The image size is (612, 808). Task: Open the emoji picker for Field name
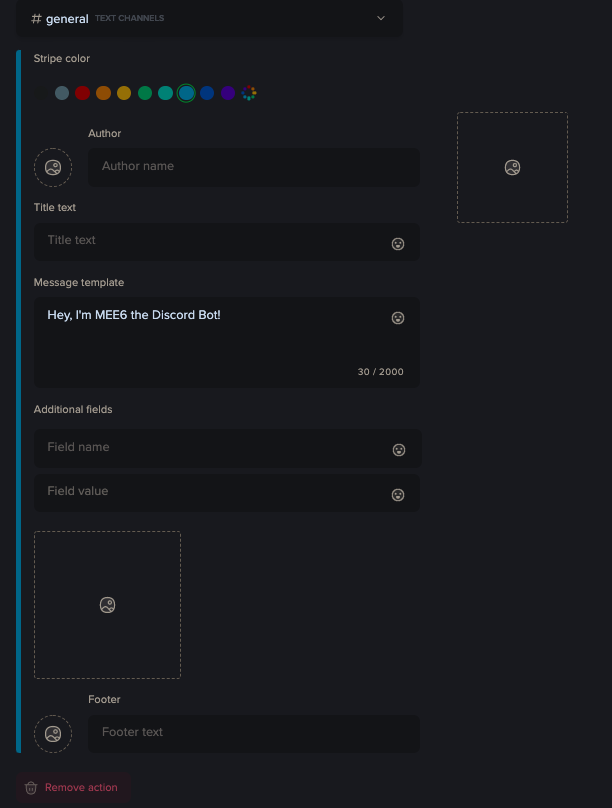point(398,449)
